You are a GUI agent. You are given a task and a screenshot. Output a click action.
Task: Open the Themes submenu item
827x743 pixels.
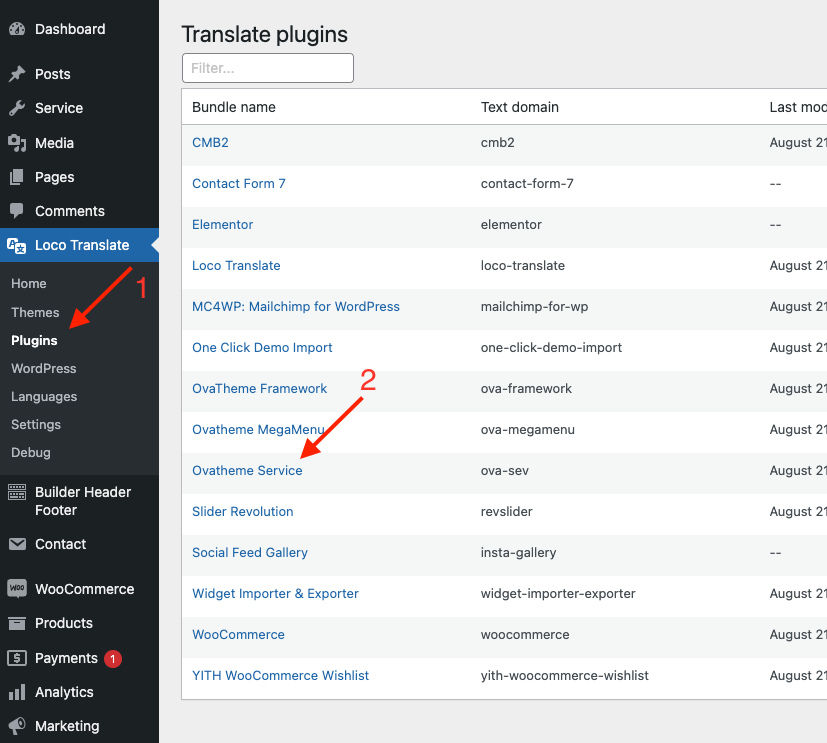[35, 312]
